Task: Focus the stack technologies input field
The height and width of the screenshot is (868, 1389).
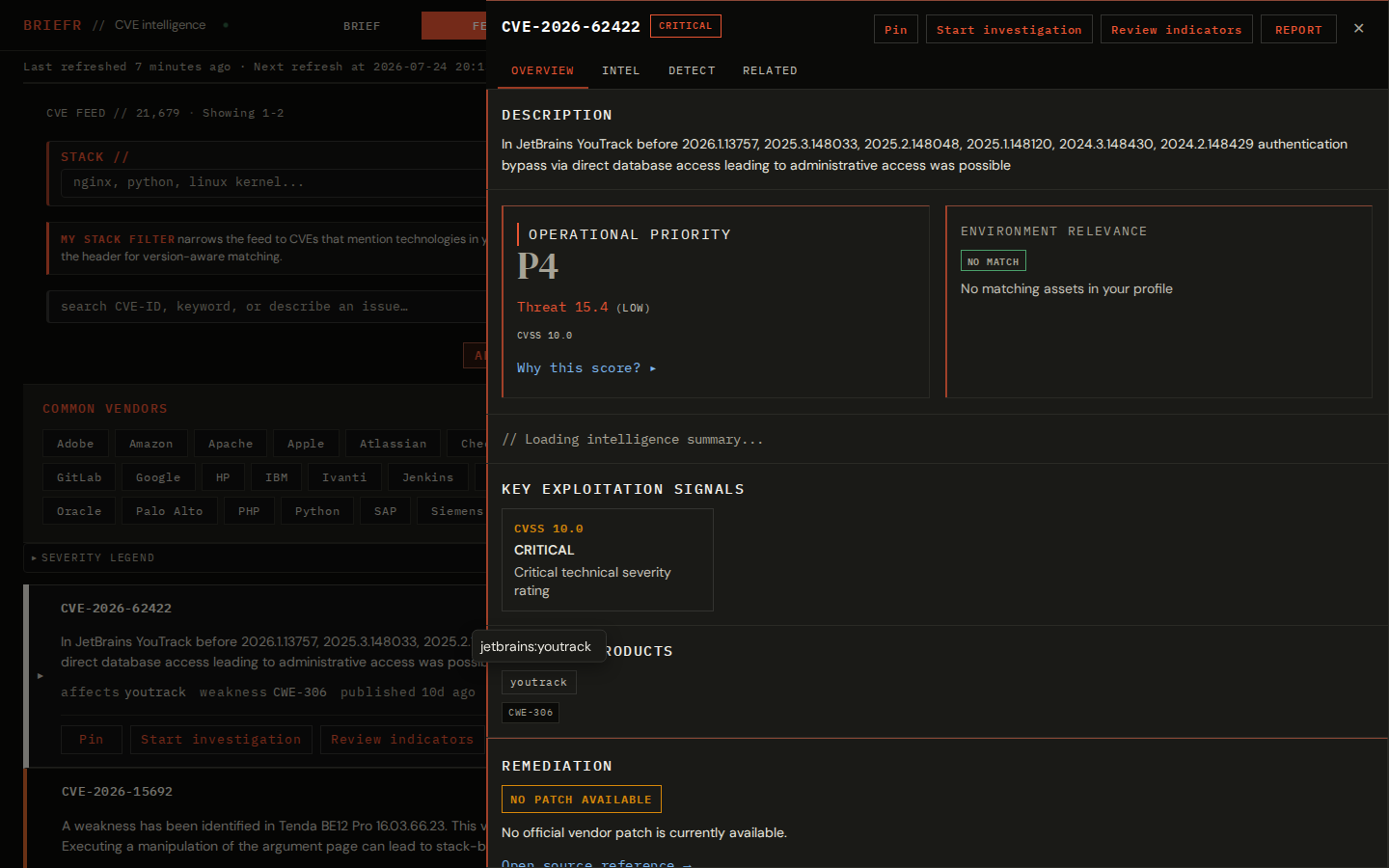Action: pos(274,182)
